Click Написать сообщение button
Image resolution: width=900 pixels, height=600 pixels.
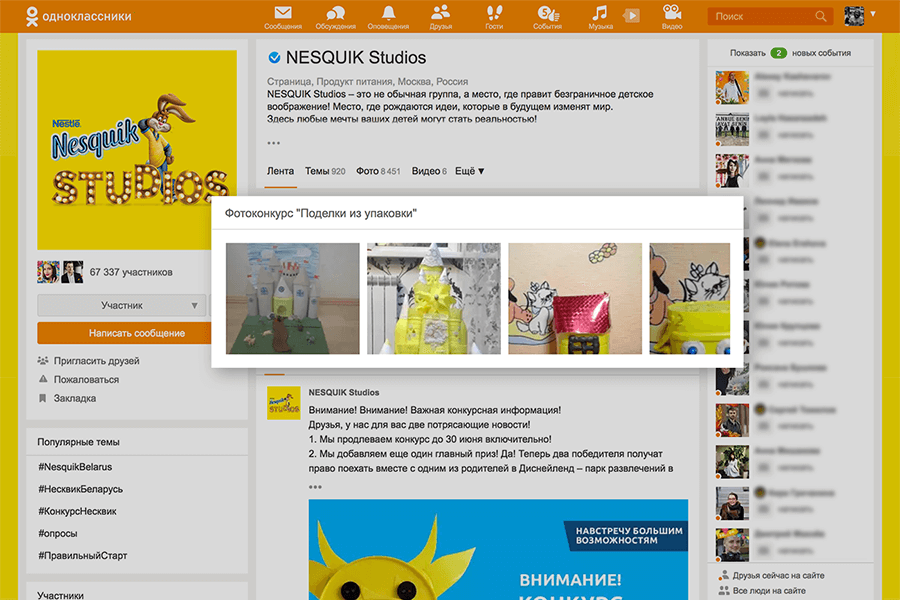(x=124, y=333)
